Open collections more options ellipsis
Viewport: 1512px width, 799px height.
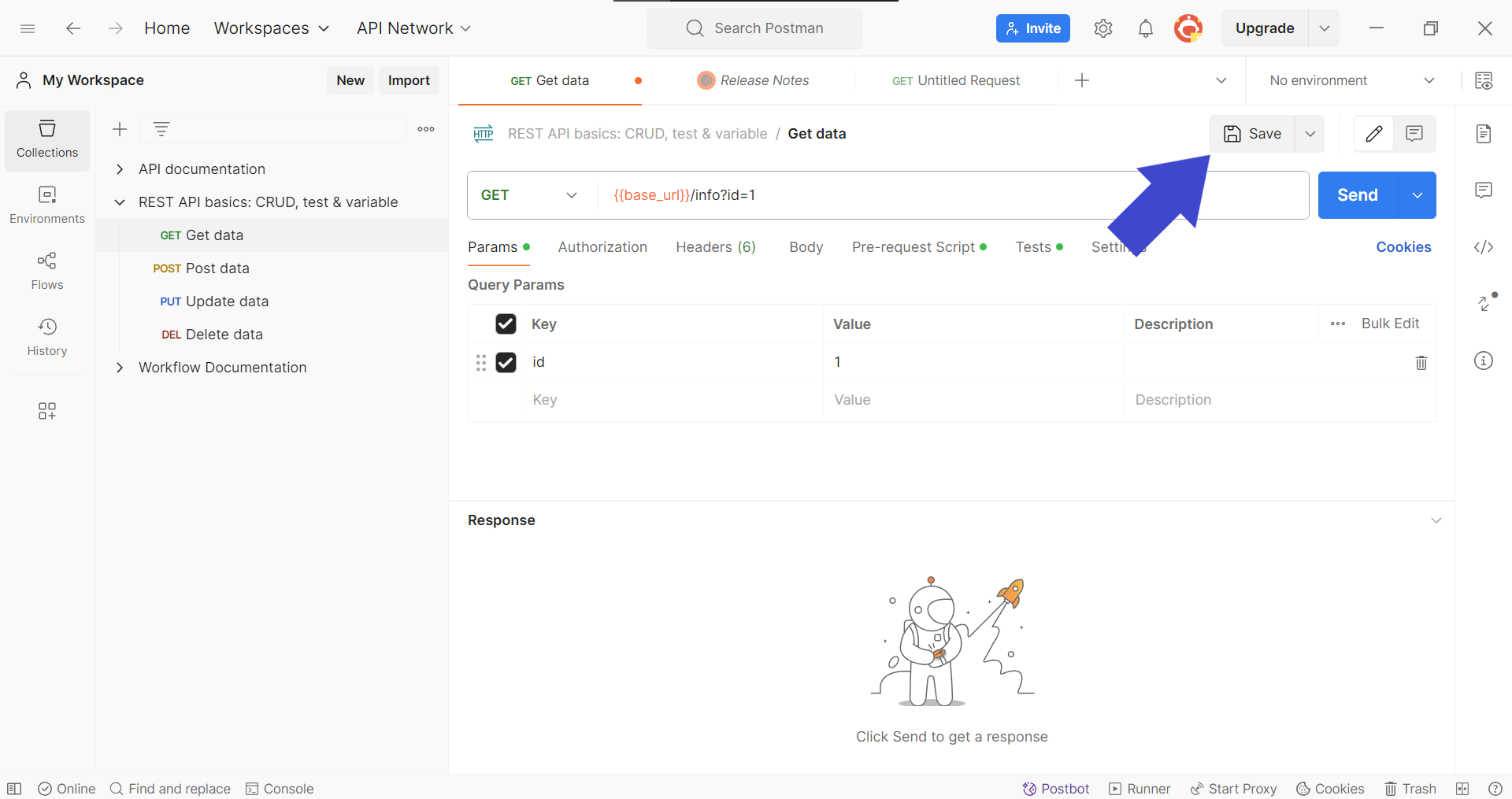[426, 129]
